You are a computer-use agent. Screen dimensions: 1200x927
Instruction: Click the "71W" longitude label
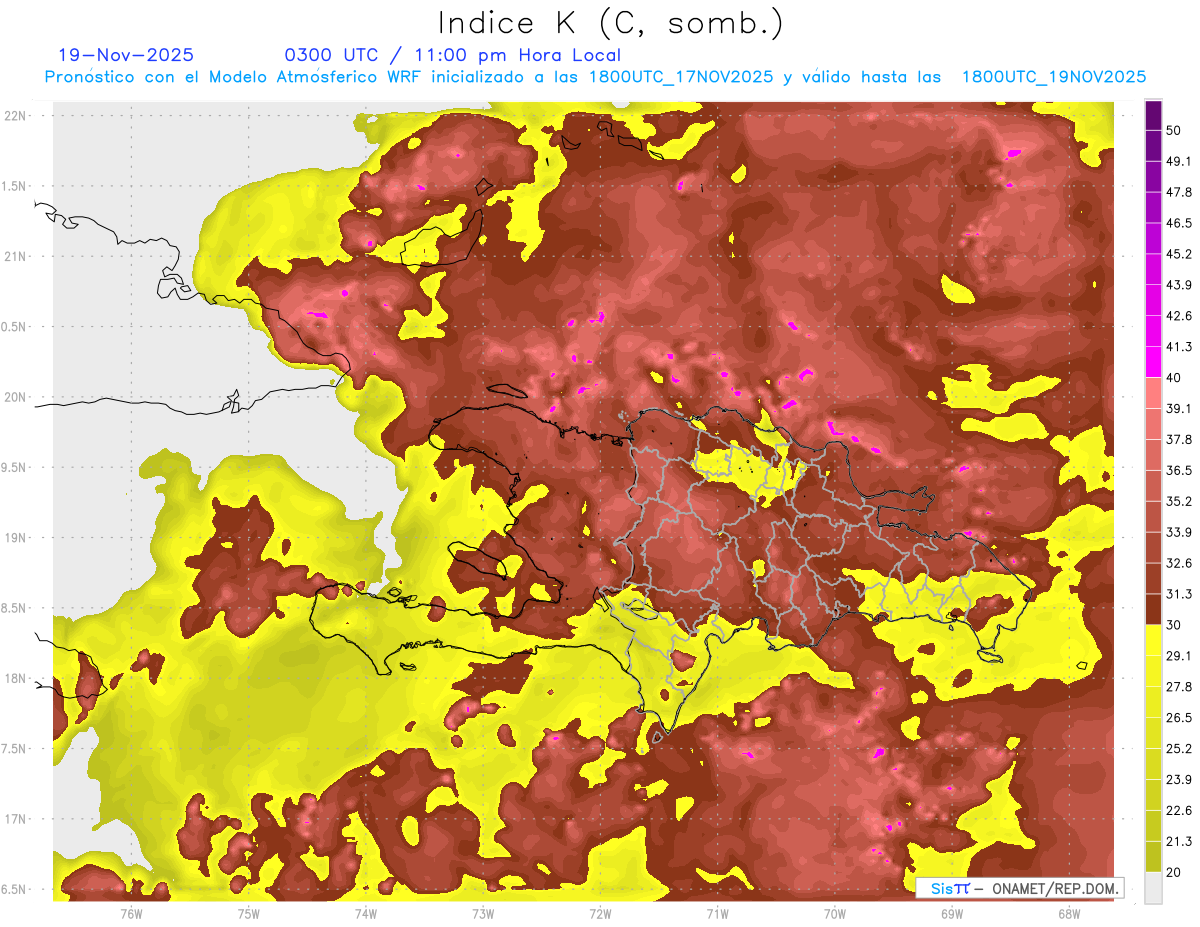point(717,913)
